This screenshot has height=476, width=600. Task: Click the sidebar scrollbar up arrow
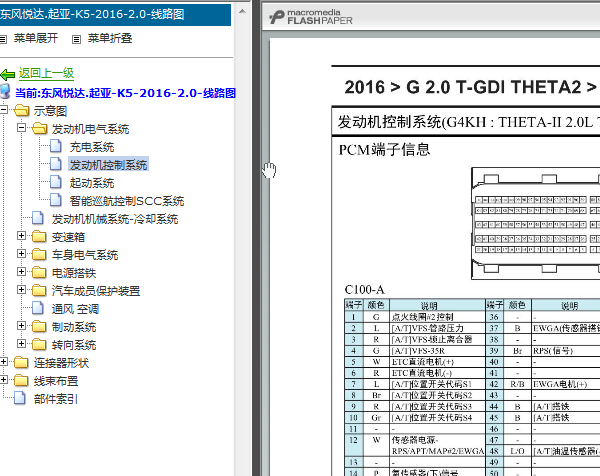coord(242,11)
